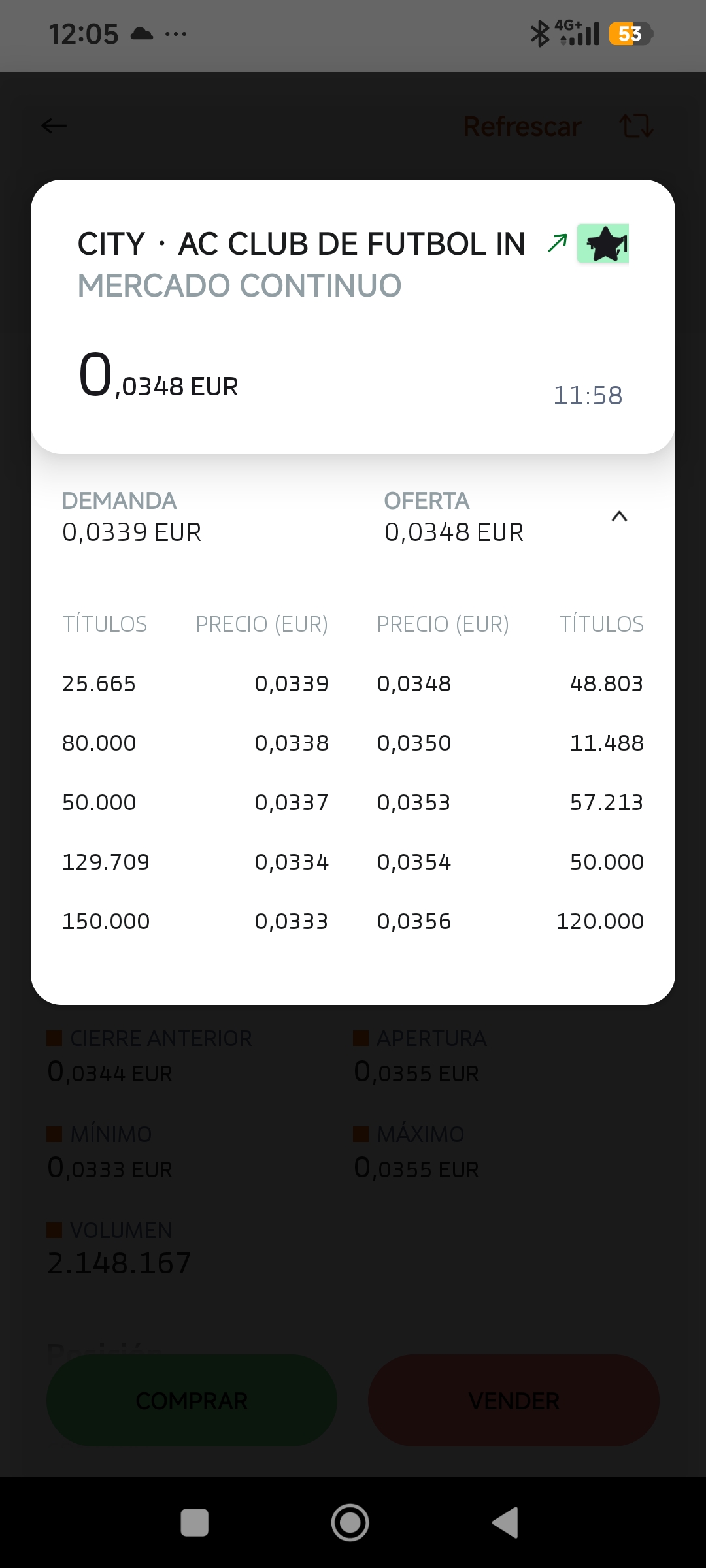Collapse the order book chevron
Viewport: 706px width, 1568px height.
(619, 517)
